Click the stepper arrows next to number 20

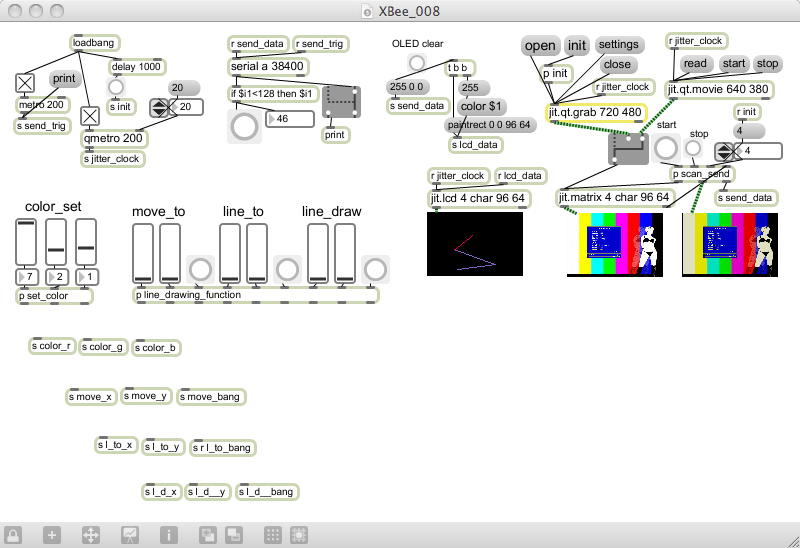point(158,107)
